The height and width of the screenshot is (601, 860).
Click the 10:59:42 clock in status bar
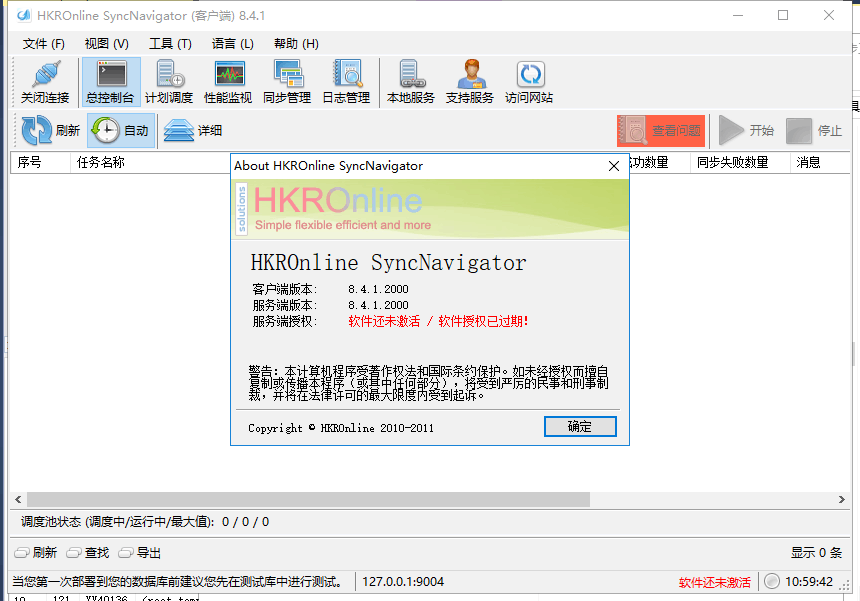coord(809,582)
